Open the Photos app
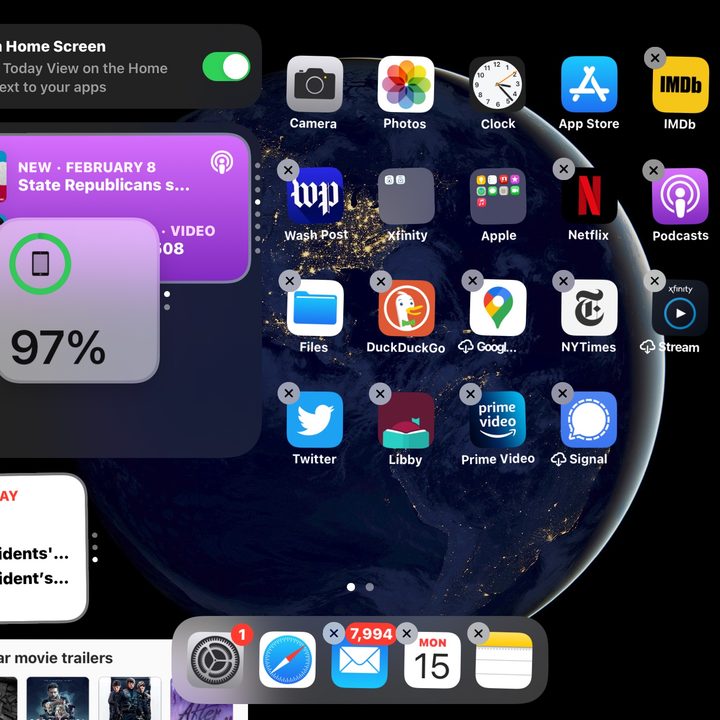Screen dimensions: 720x720 pyautogui.click(x=405, y=84)
